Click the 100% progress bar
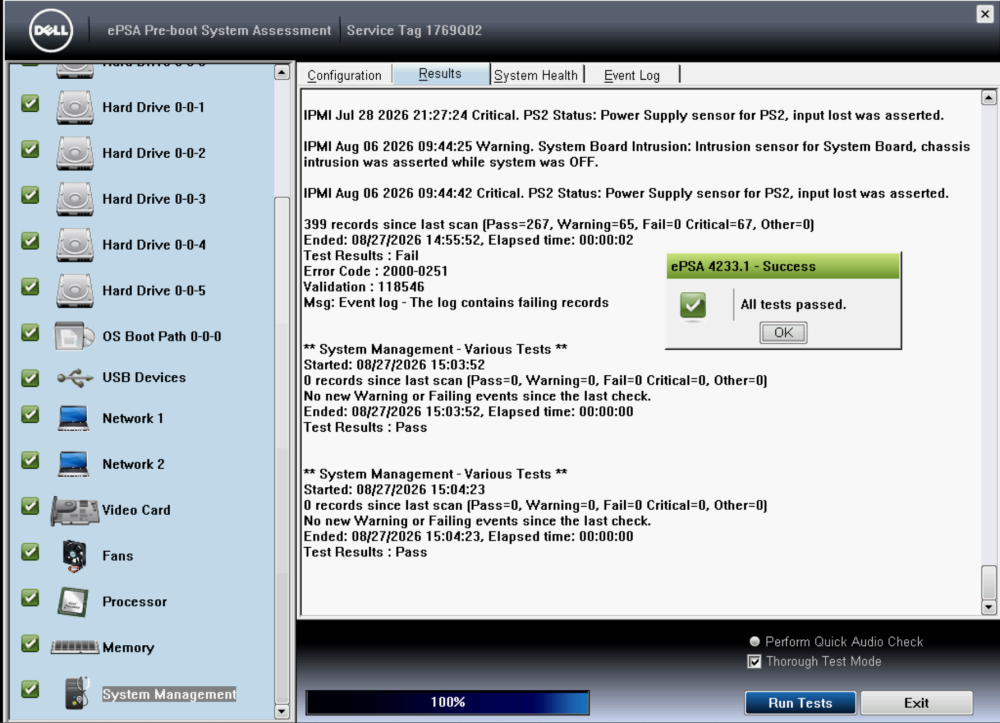The width and height of the screenshot is (1000, 723). tap(448, 702)
